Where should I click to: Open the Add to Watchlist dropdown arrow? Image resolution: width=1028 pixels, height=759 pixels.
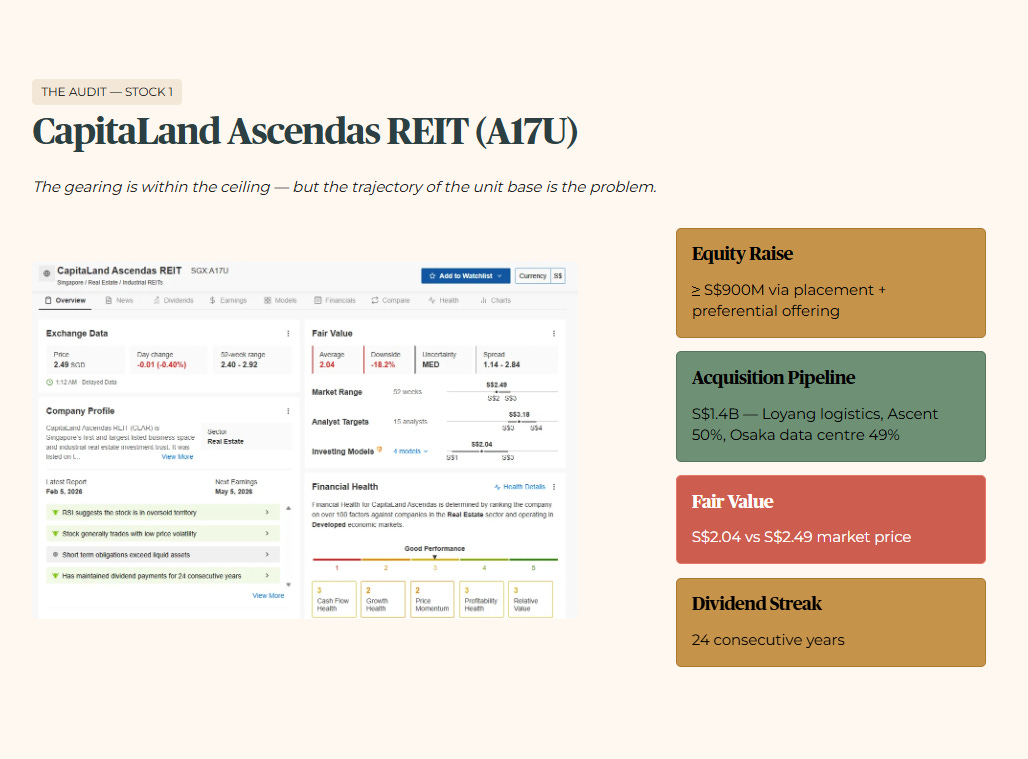pos(500,276)
